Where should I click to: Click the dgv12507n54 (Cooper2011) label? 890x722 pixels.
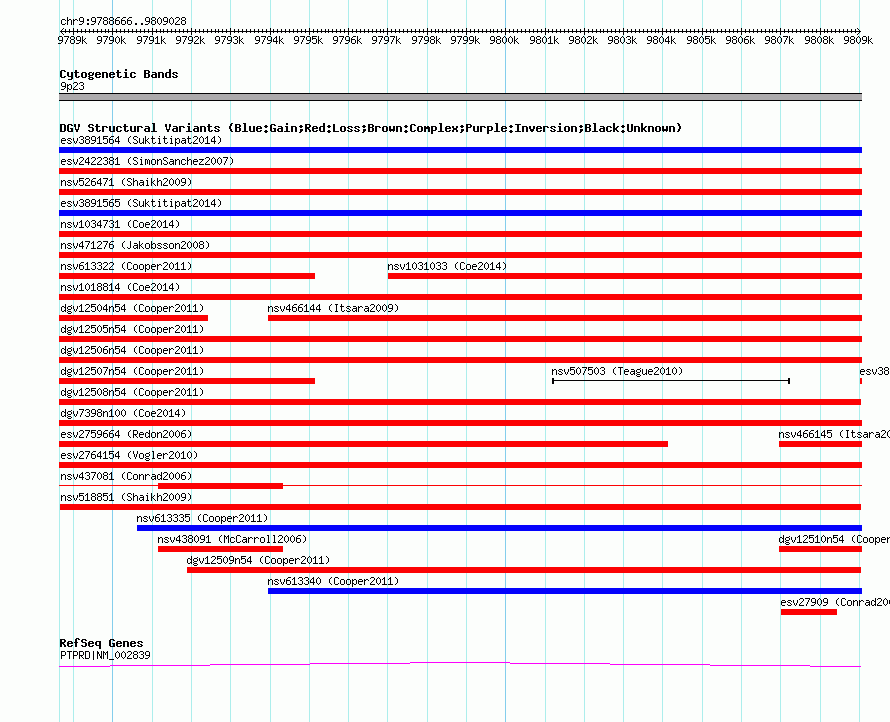pos(132,371)
